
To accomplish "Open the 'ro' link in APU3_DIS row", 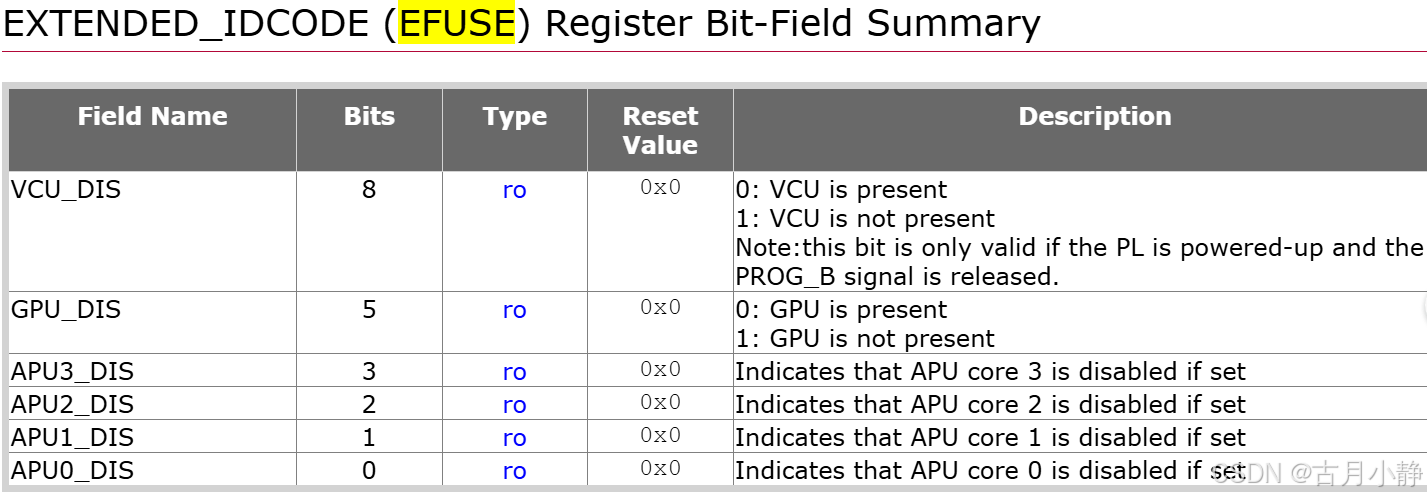I will pos(514,372).
